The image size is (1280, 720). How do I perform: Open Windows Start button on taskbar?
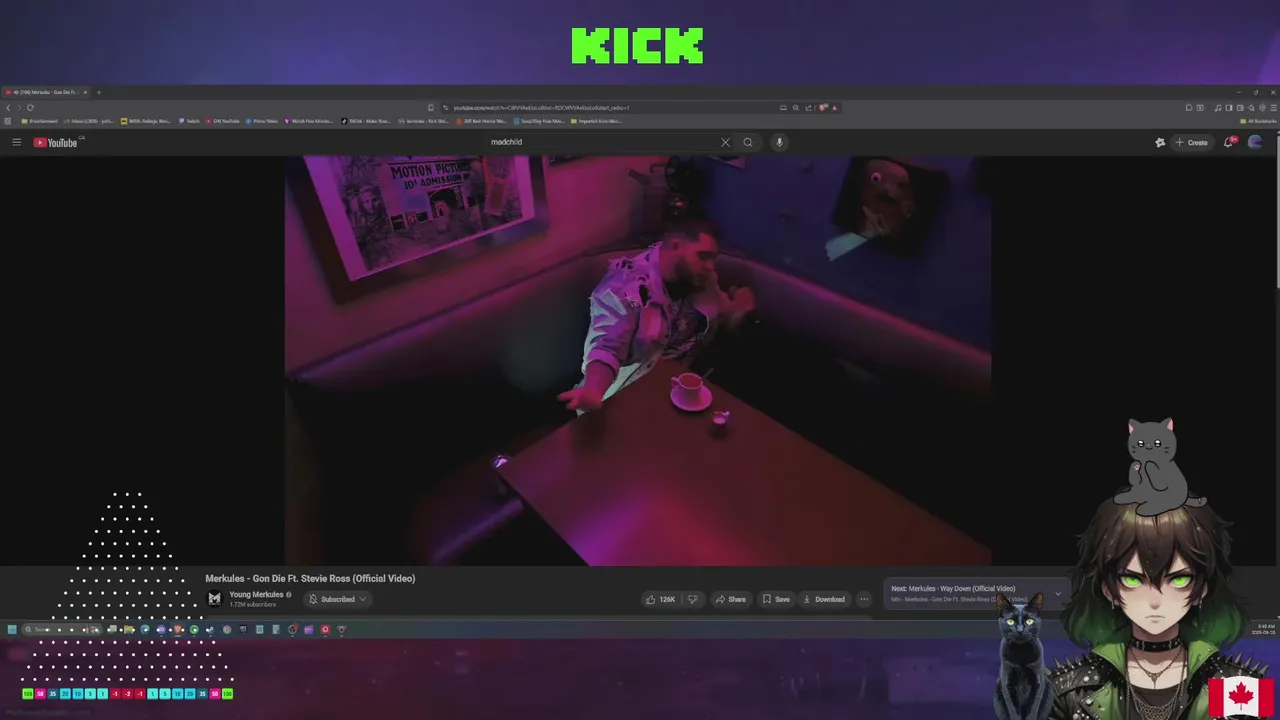point(12,629)
